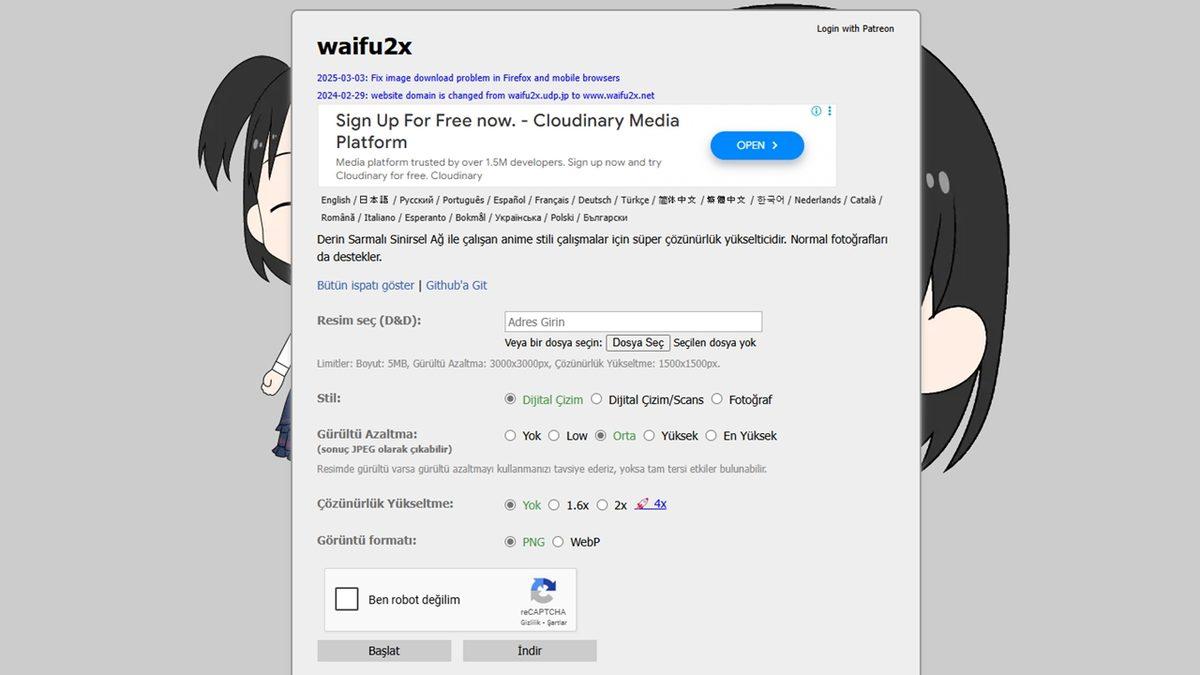Click the 4x upscaling link

(x=660, y=504)
